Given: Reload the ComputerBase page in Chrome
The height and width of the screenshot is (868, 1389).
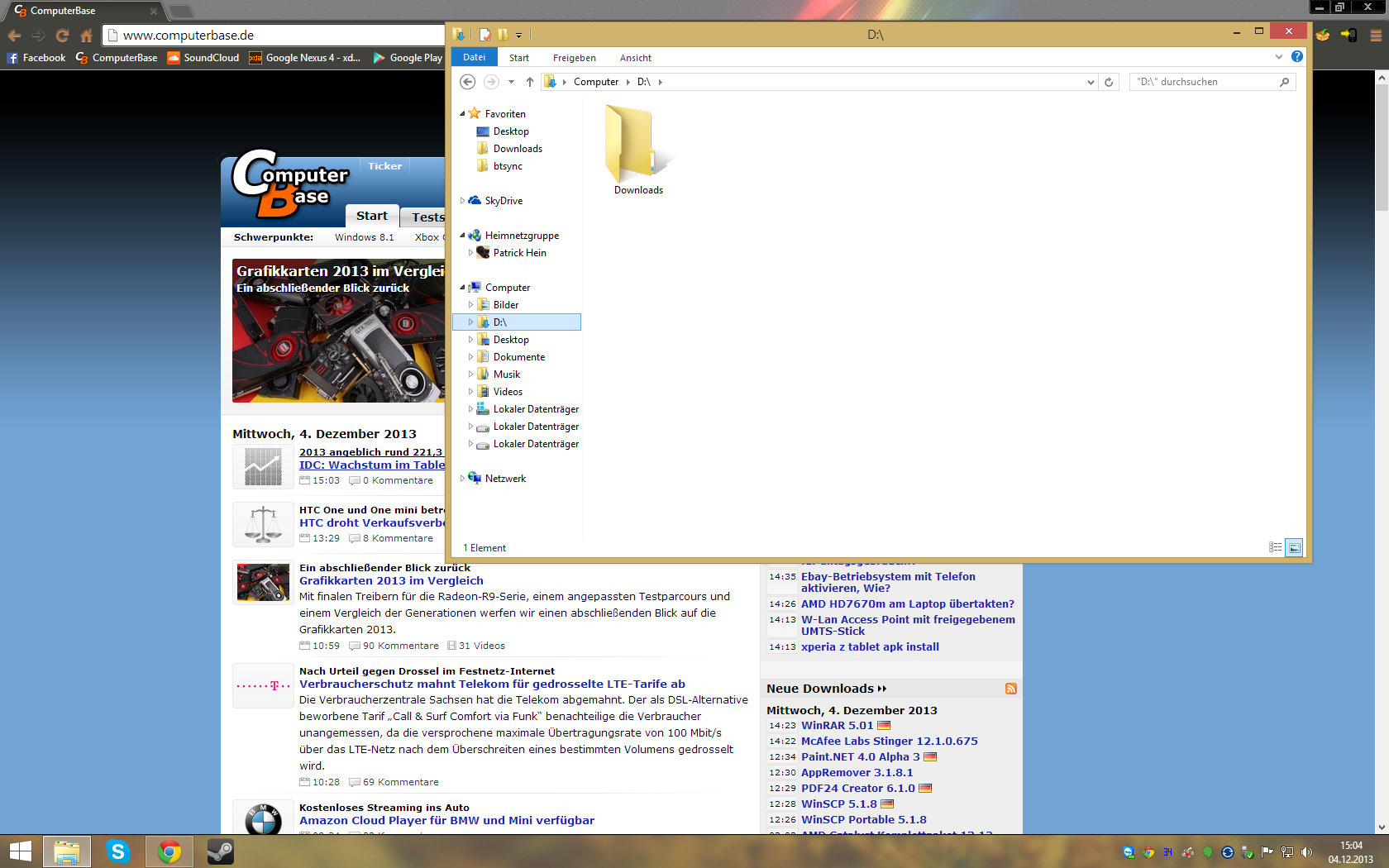Looking at the screenshot, I should (x=62, y=36).
